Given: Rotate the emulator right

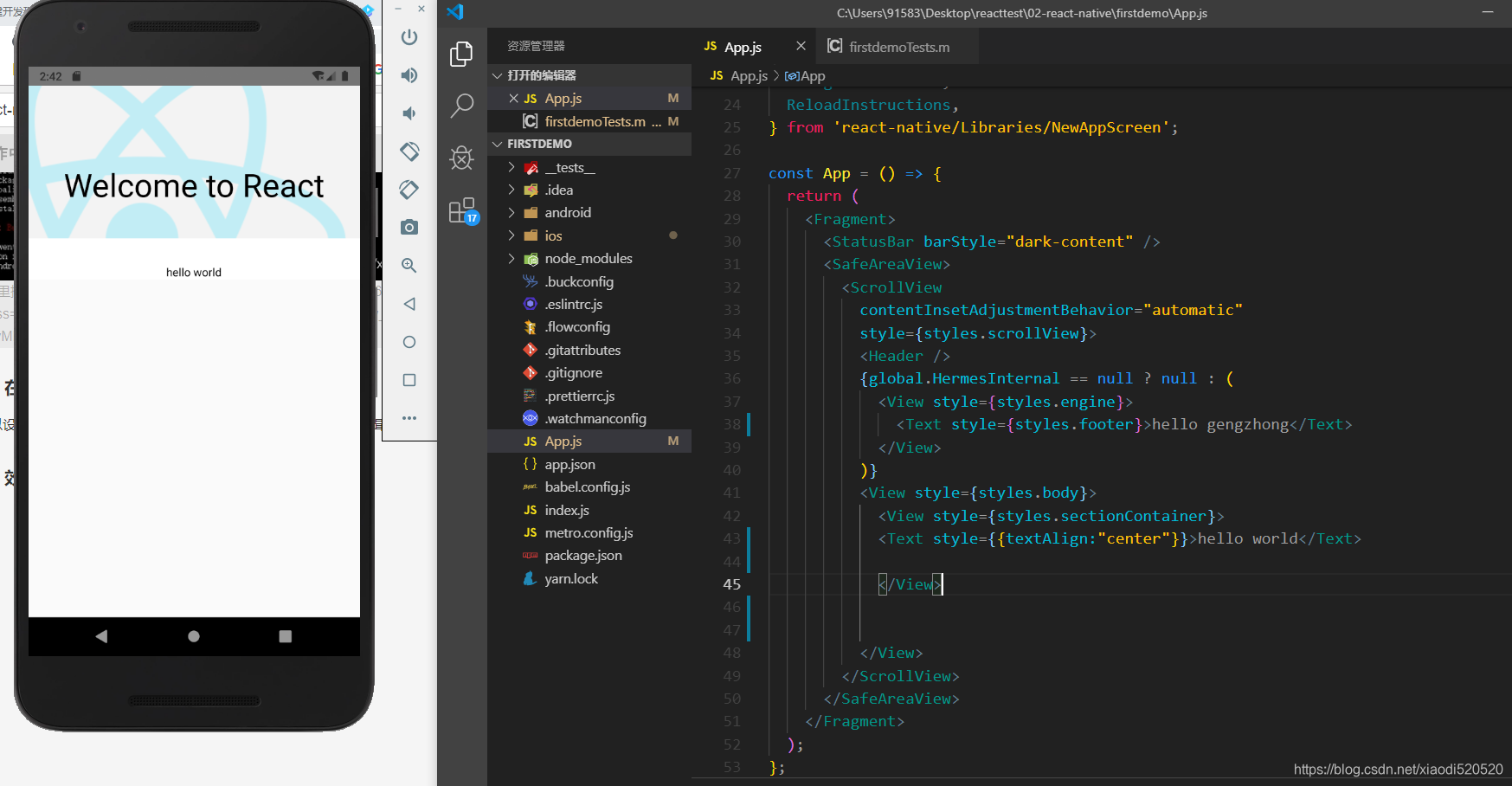Looking at the screenshot, I should click(x=409, y=190).
